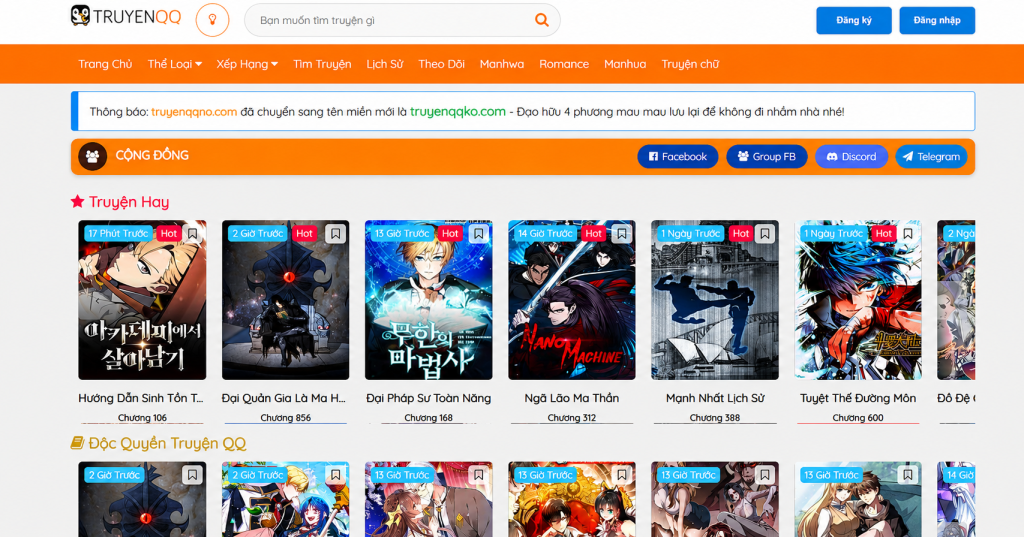1024x537 pixels.
Task: Bookmark Hướng Dẫn Sinh Tồn story
Action: point(193,234)
